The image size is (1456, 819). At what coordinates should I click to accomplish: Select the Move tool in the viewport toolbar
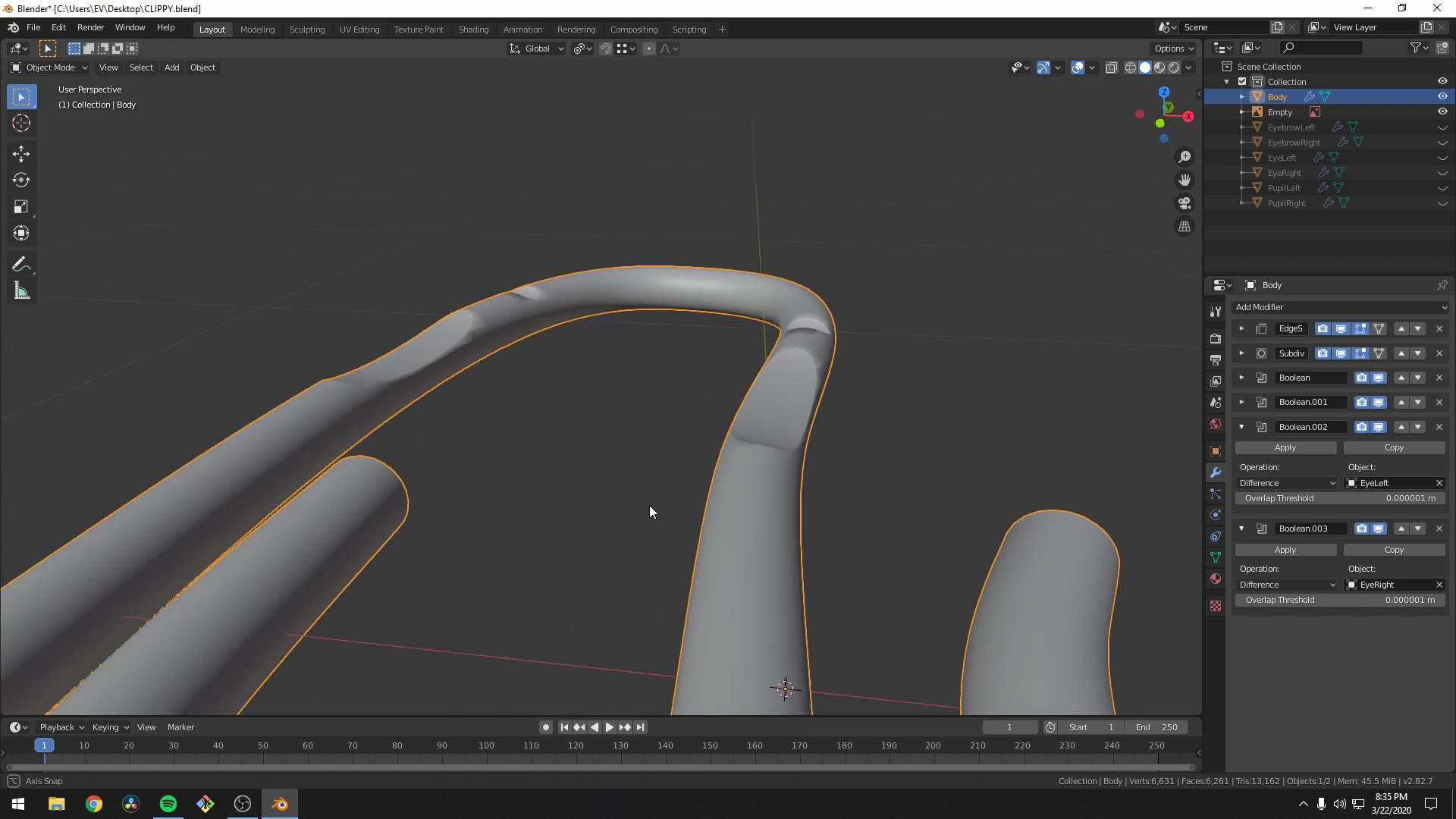pyautogui.click(x=20, y=153)
